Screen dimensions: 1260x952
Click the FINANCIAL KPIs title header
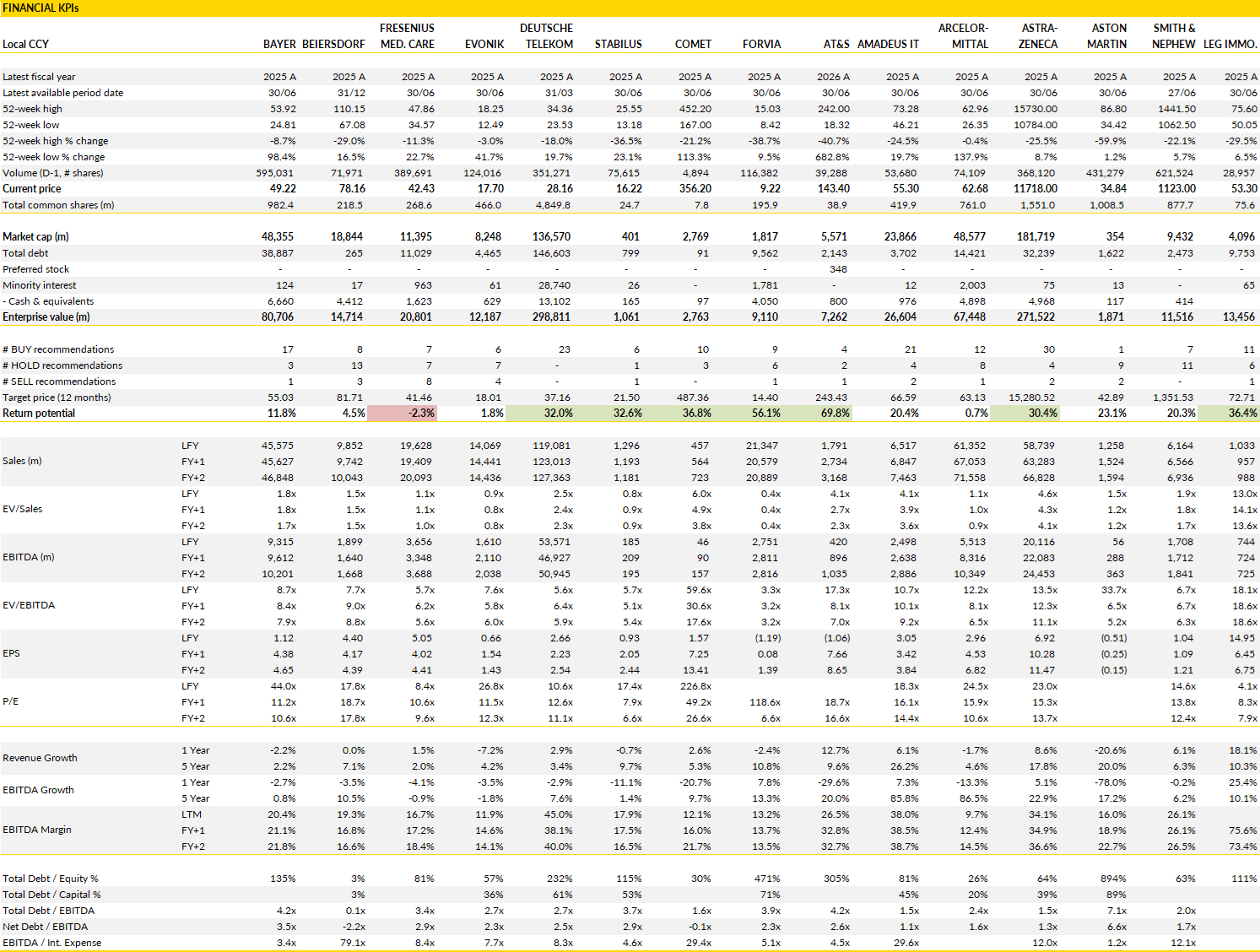[x=41, y=8]
